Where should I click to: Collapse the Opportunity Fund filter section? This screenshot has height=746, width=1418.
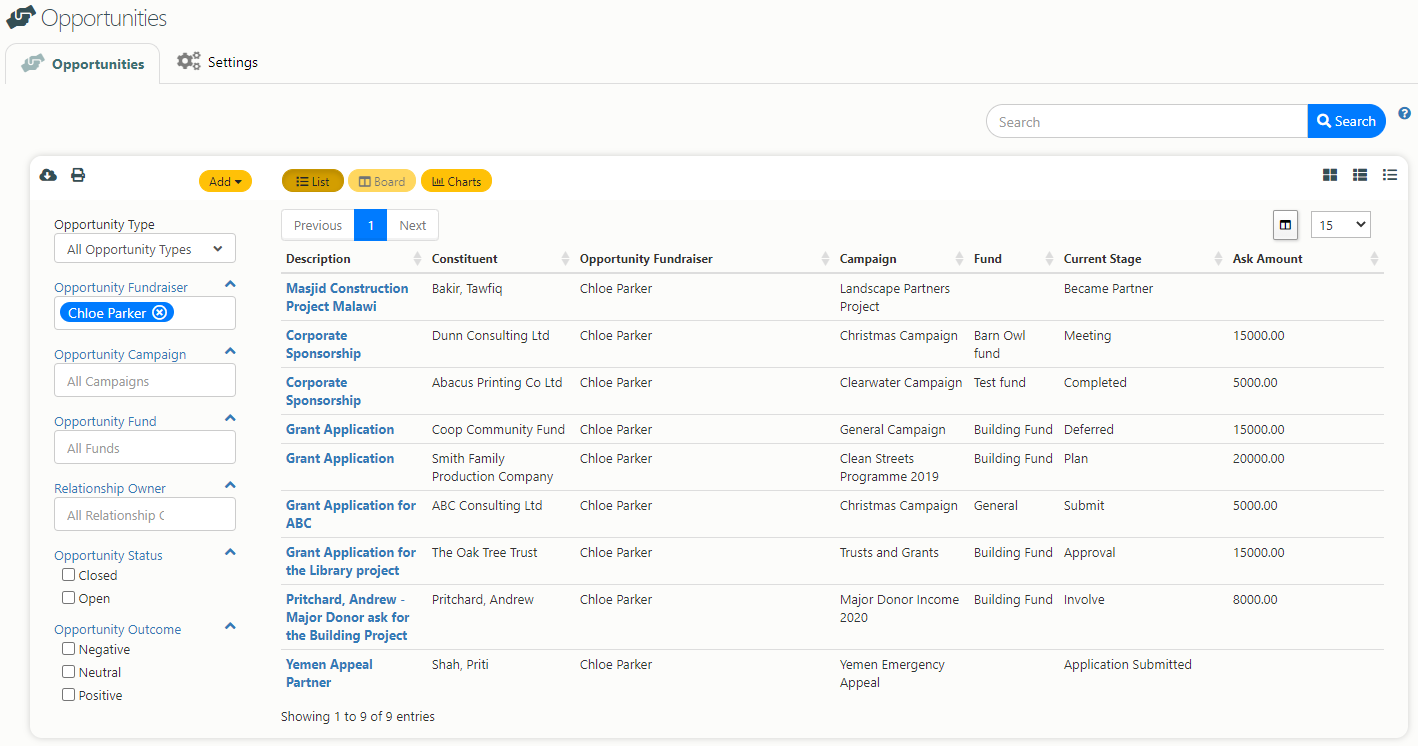coord(230,419)
